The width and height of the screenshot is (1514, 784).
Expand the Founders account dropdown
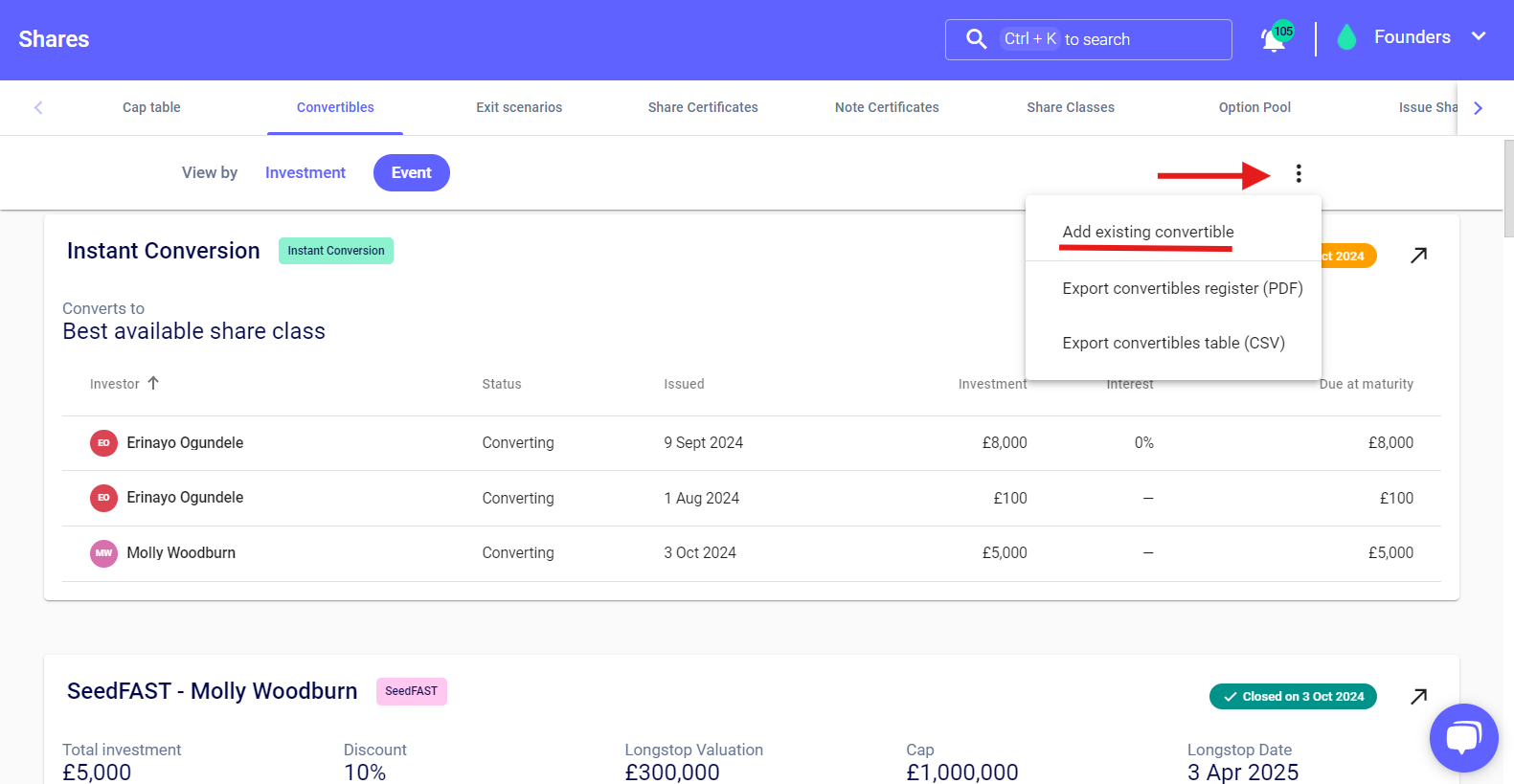[x=1478, y=37]
